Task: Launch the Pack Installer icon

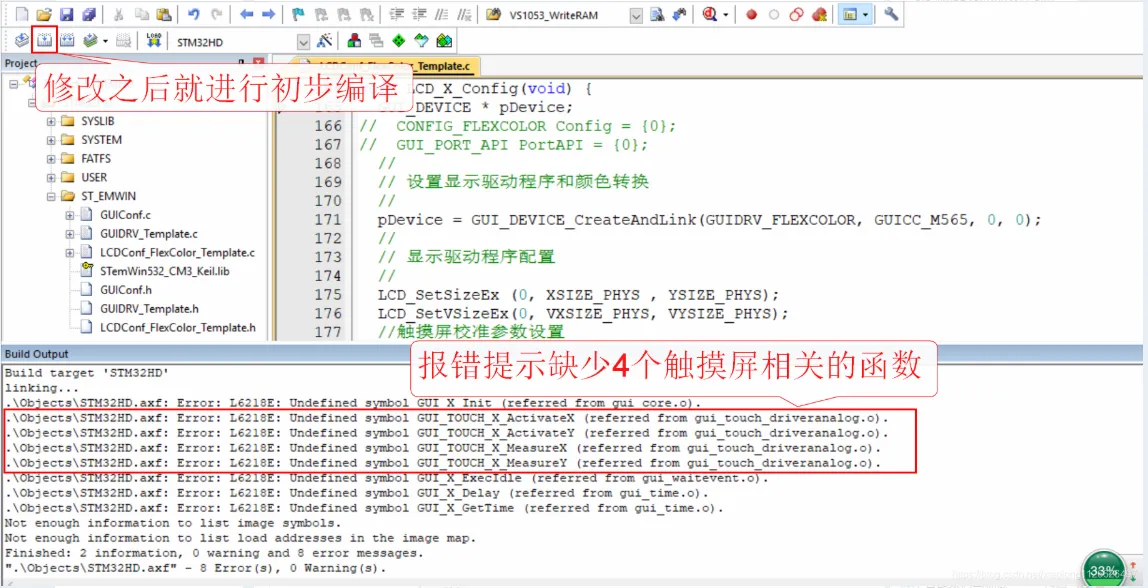Action: 444,40
